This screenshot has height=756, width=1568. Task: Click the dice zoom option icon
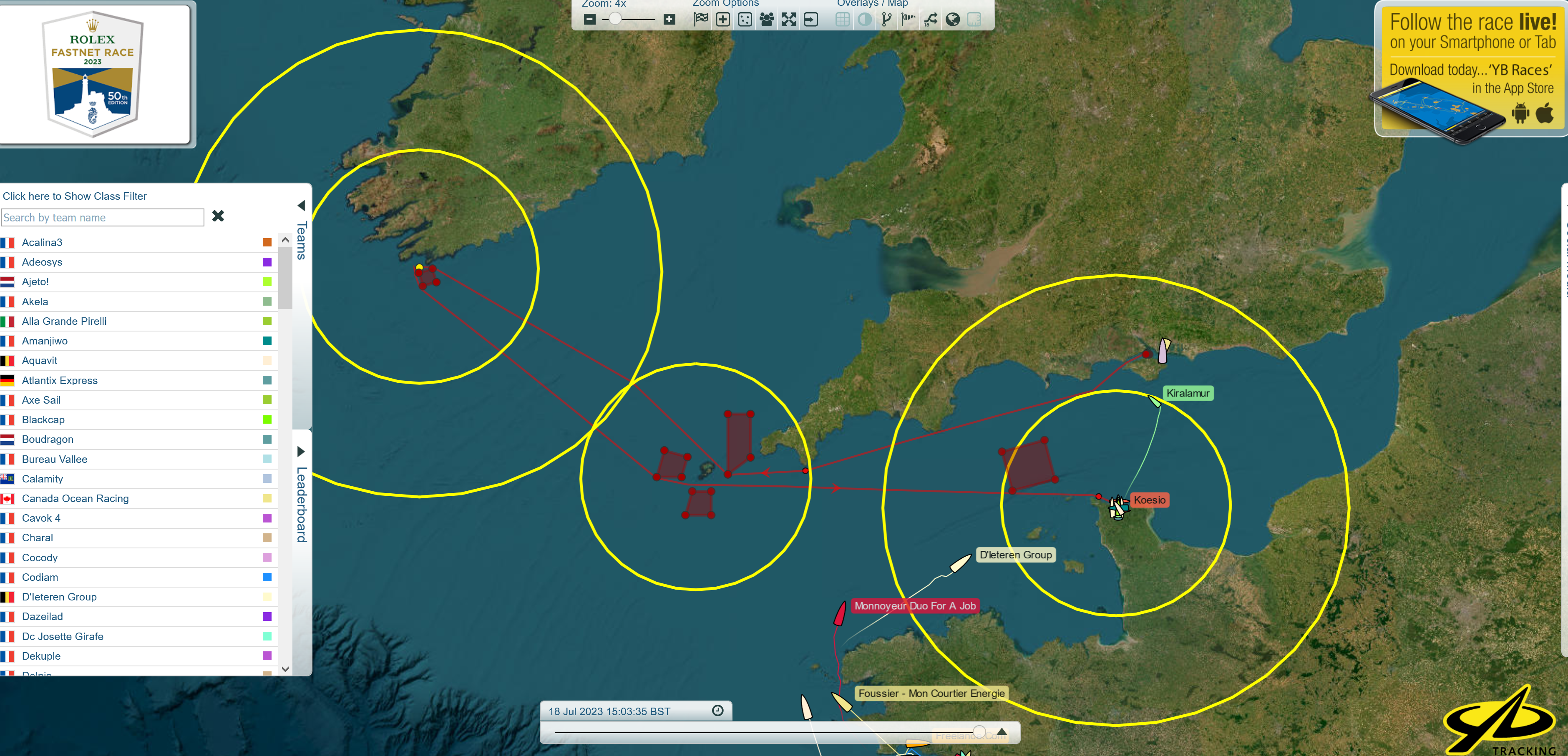click(x=745, y=20)
